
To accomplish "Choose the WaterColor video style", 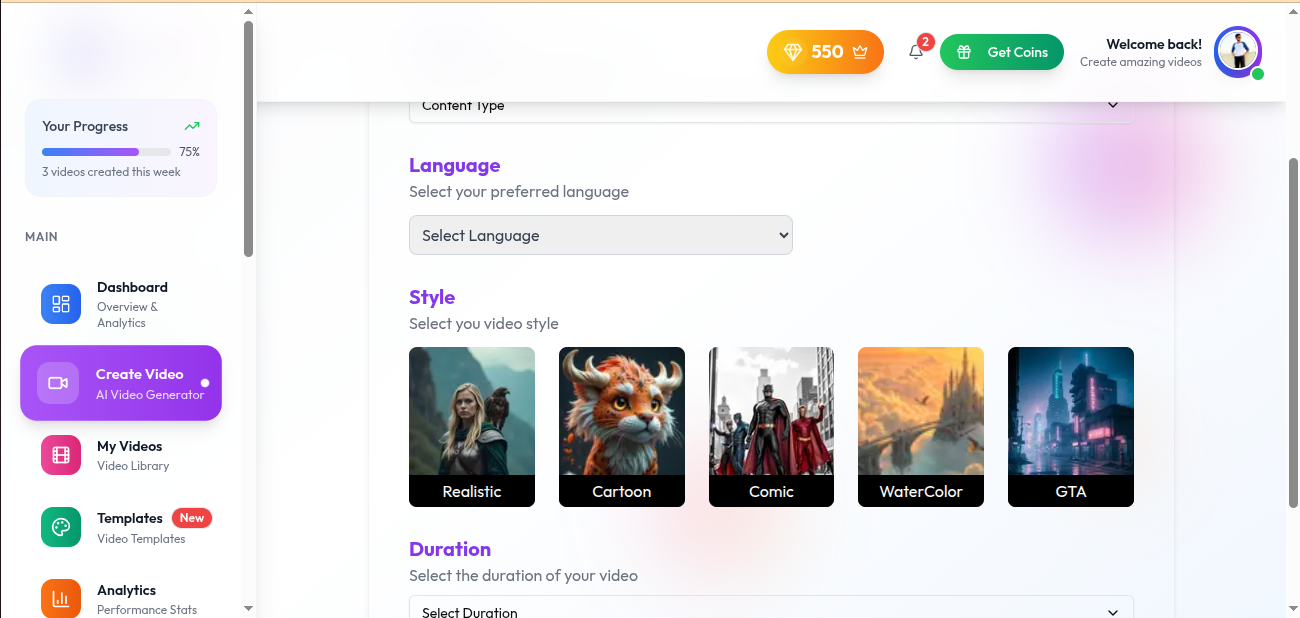I will (921, 427).
